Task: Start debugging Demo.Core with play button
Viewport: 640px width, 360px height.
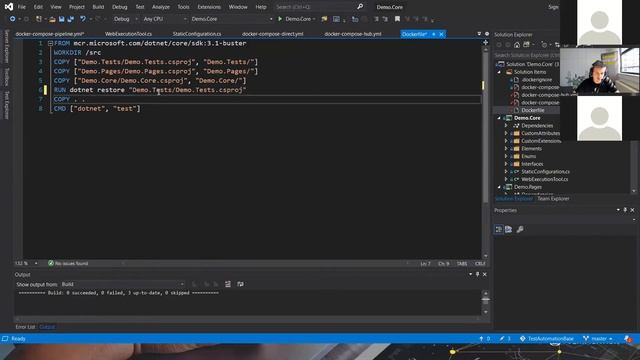Action: point(280,19)
